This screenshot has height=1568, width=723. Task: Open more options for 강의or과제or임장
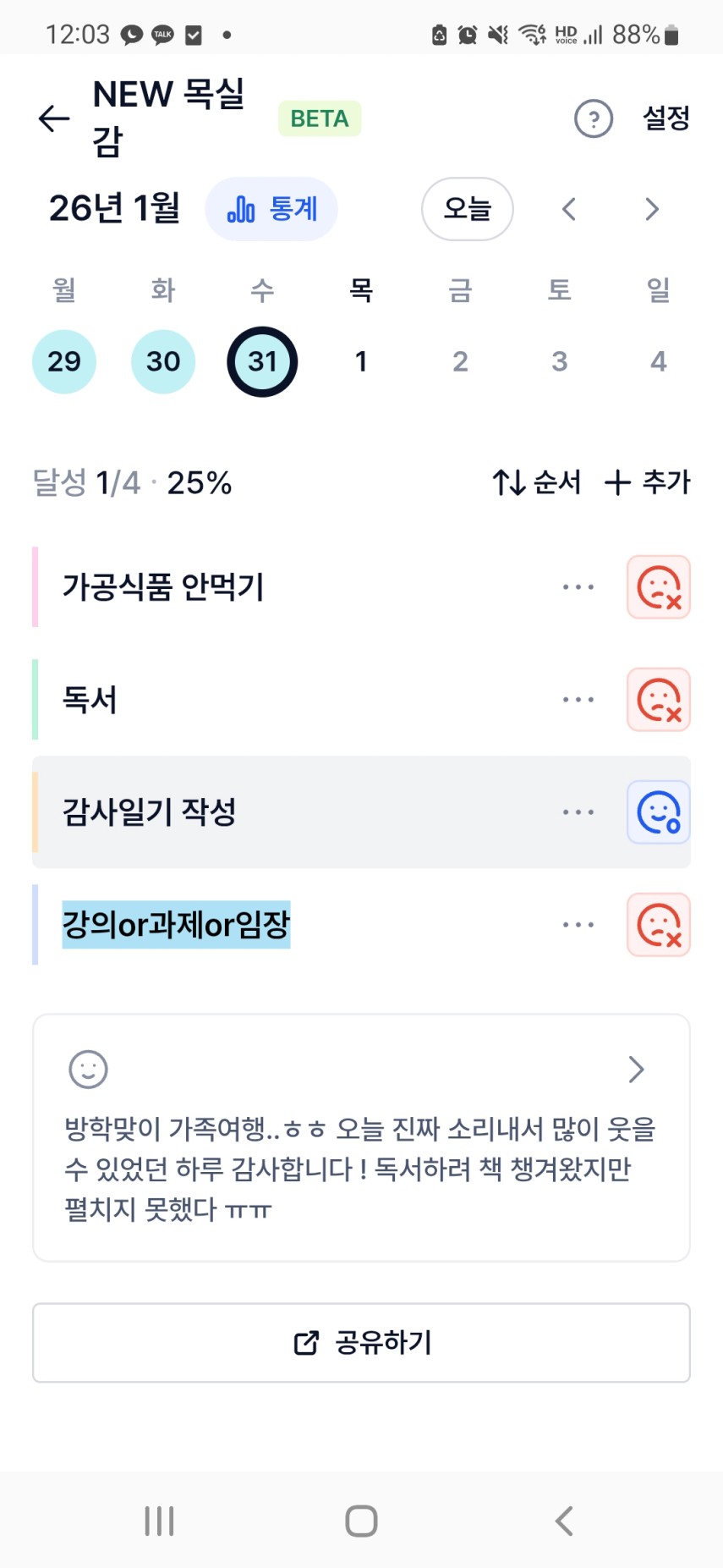pos(578,925)
